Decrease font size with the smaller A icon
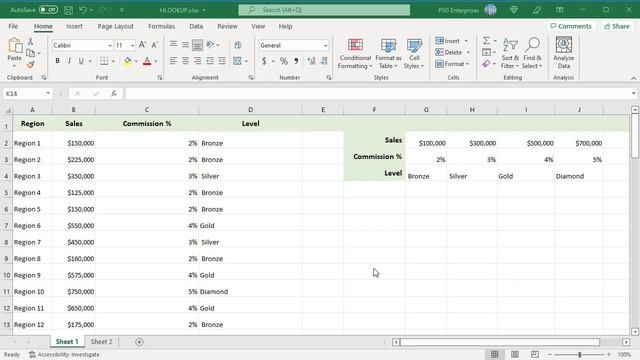Screen dimensions: 640x360 tap(155, 45)
